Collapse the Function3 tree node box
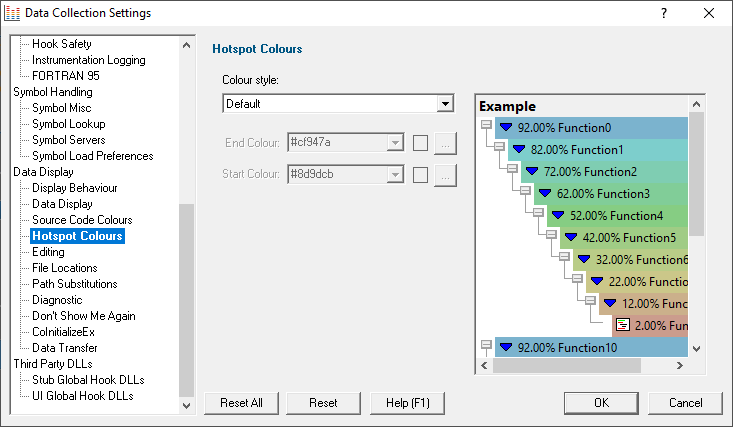The image size is (733, 427). pos(525,190)
